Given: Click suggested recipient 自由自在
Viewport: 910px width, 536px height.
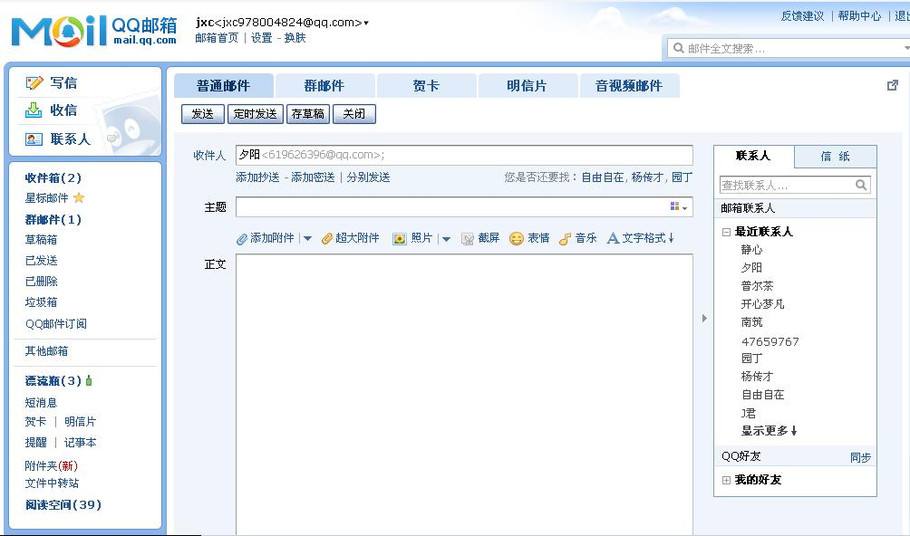Looking at the screenshot, I should coord(603,178).
